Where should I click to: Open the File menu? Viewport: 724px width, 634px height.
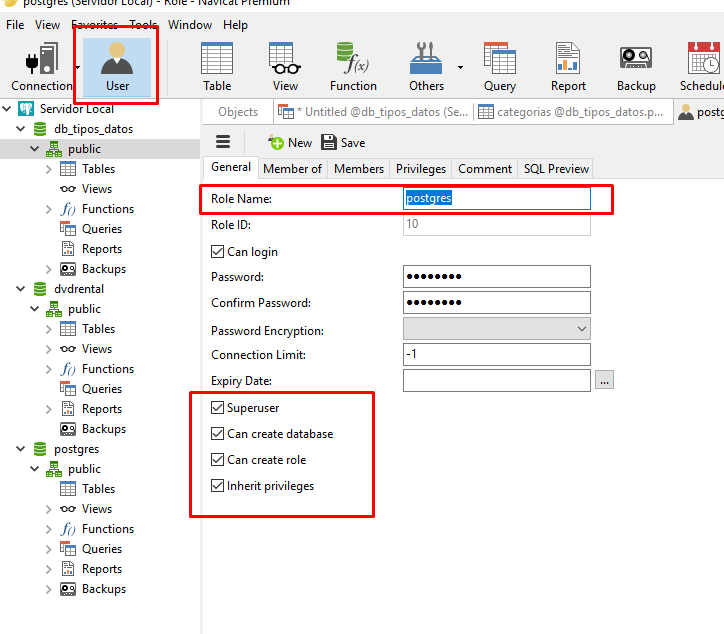point(15,25)
